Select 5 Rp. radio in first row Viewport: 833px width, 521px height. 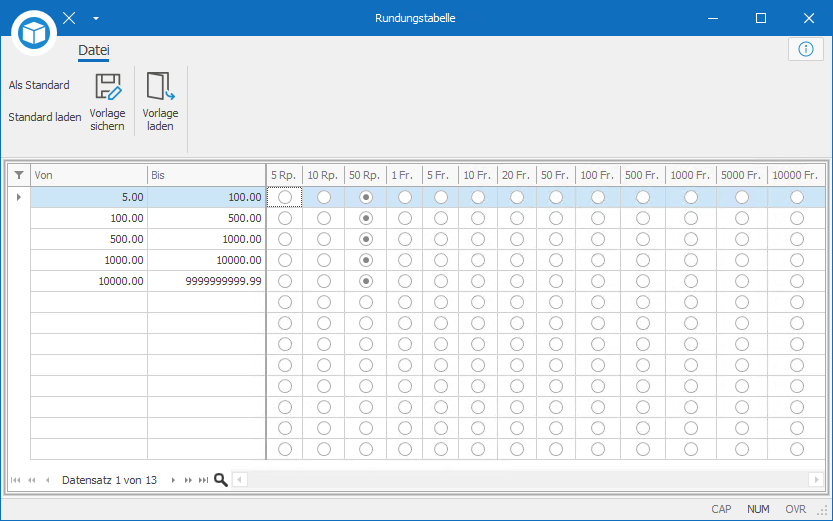[x=285, y=197]
